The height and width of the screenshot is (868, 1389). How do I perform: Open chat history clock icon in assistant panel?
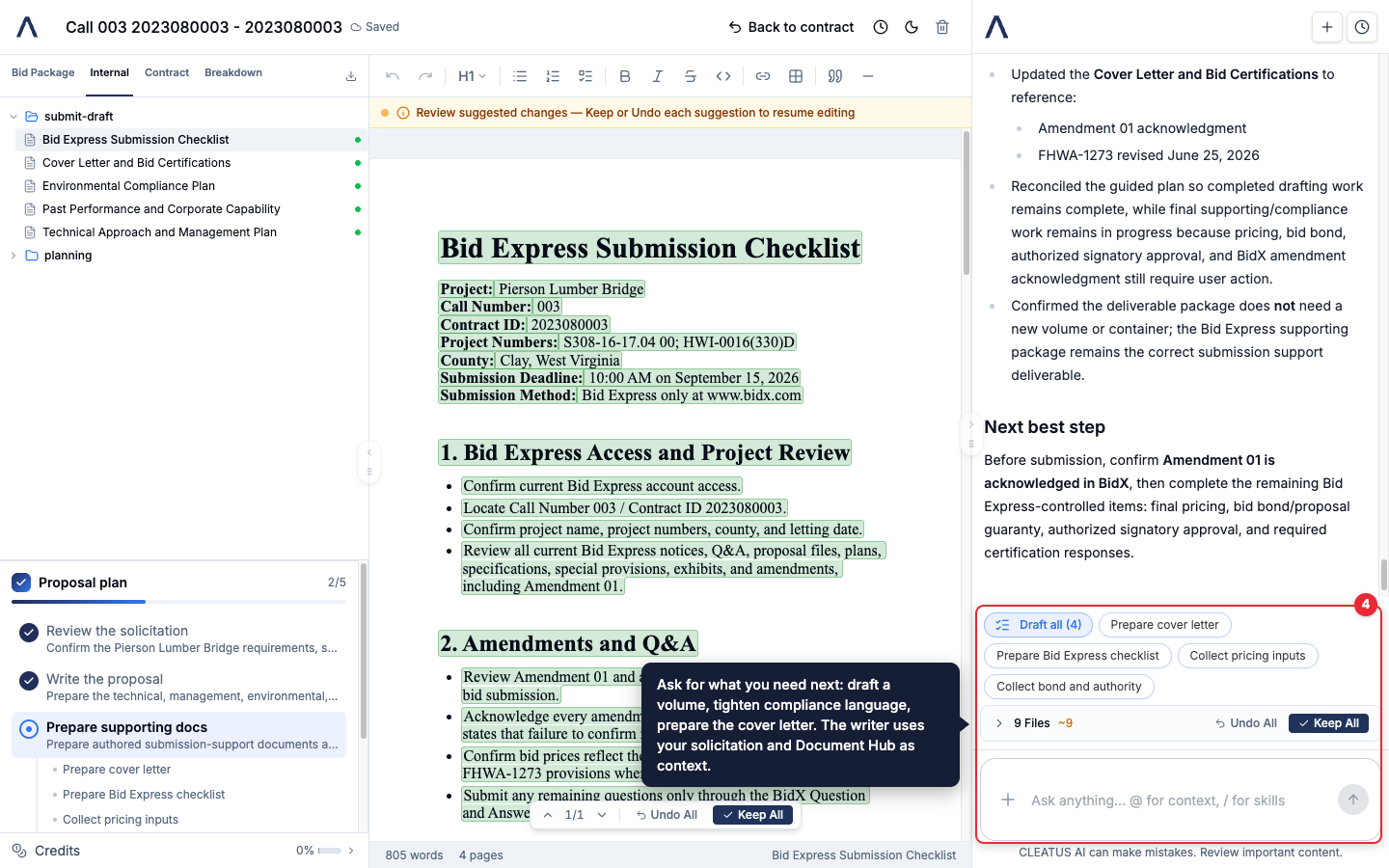(x=1362, y=27)
